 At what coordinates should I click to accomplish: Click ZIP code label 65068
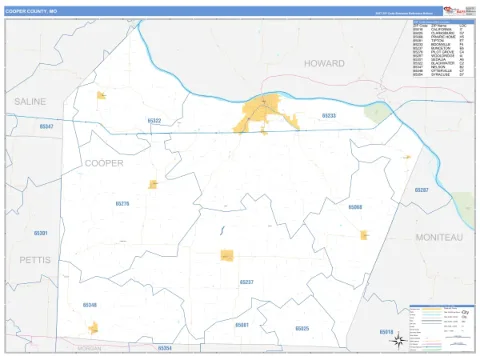tap(355, 207)
